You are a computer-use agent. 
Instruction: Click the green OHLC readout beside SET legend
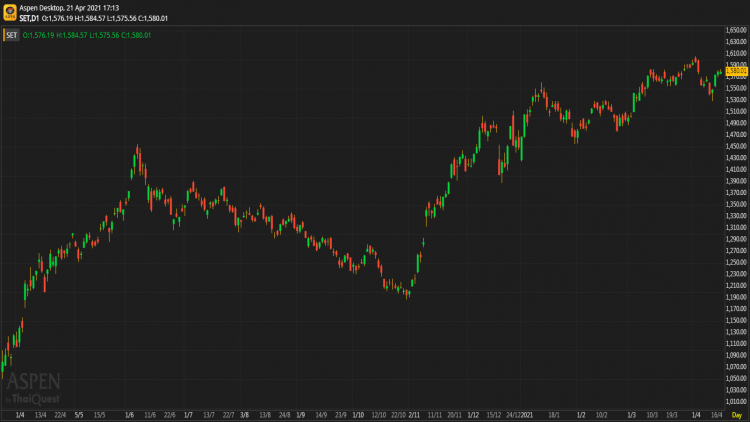pyautogui.click(x=87, y=35)
